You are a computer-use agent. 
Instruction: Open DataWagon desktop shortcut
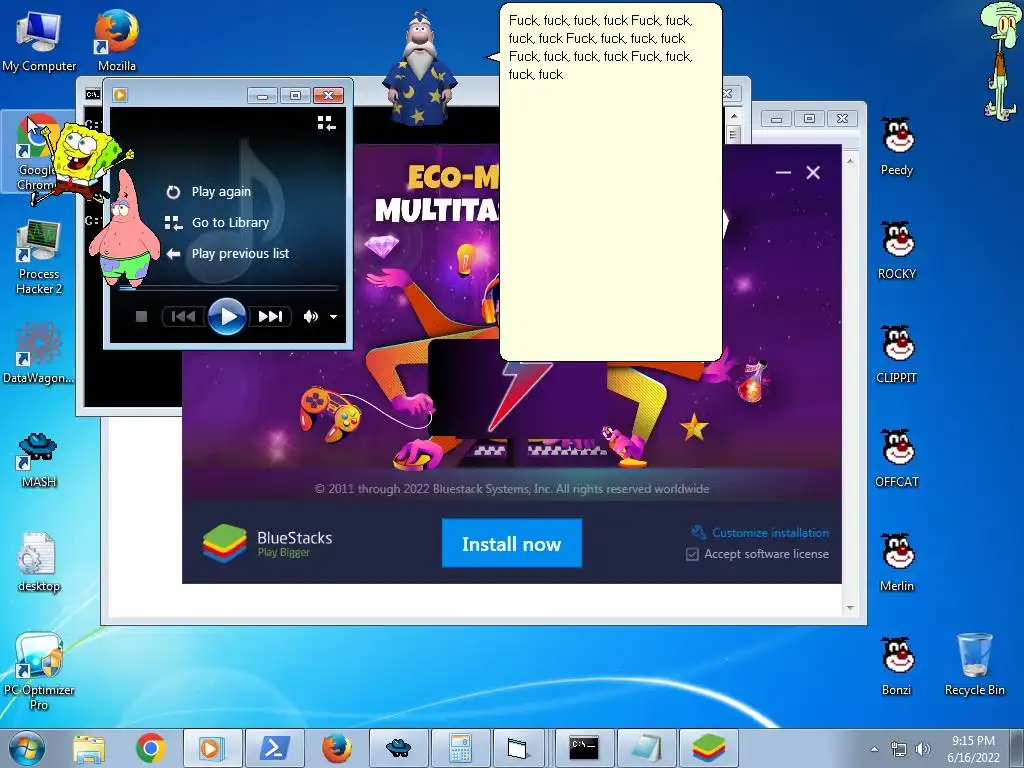pos(39,353)
